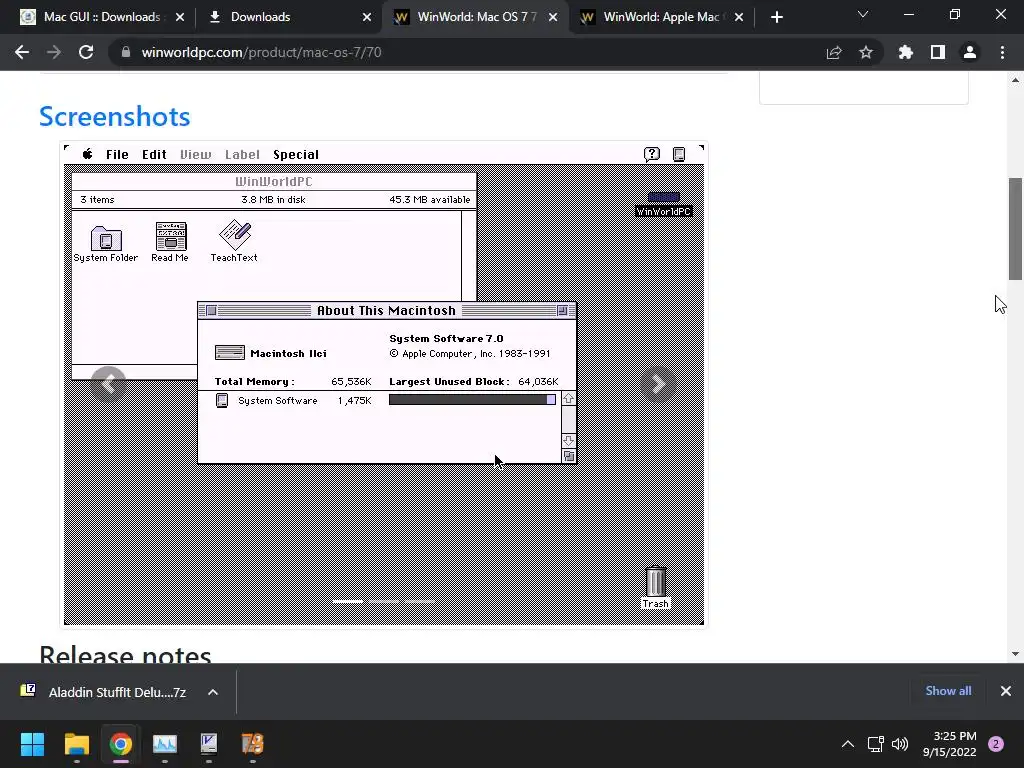
Task: Select the WinWorld Mac OS 7 tab
Action: pos(475,17)
